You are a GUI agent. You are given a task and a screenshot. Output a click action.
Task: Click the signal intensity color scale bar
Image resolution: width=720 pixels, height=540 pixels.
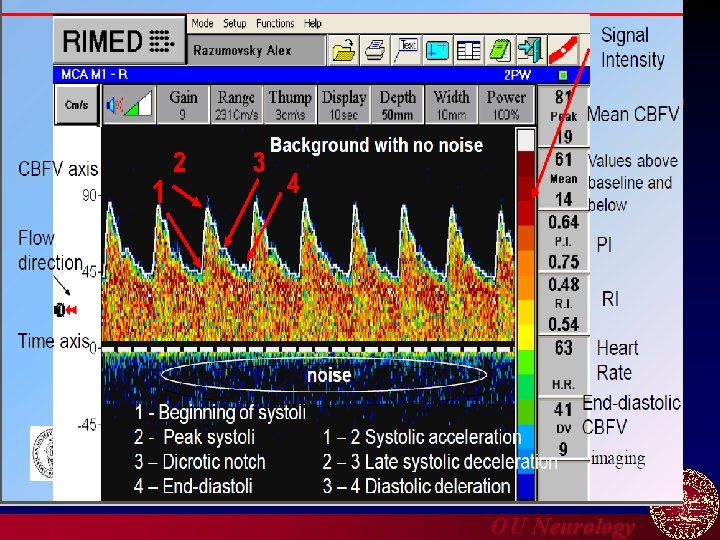[x=526, y=315]
